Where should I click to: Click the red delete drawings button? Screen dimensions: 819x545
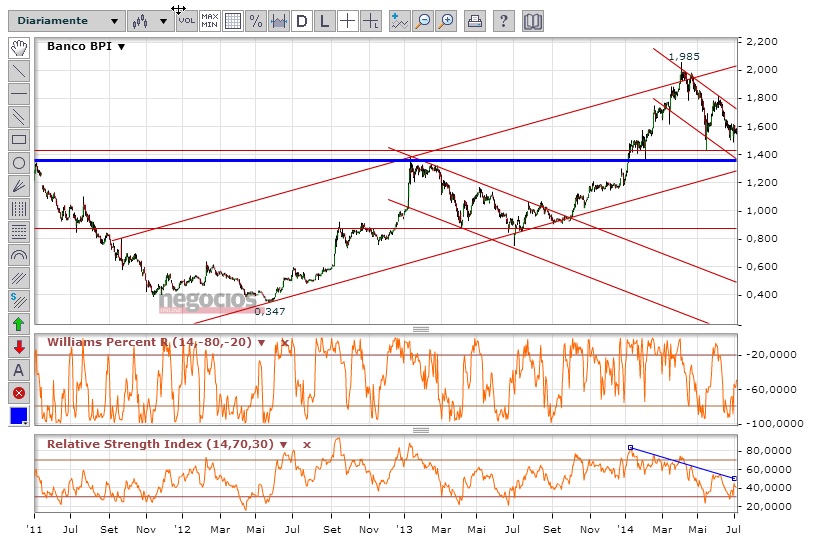(19, 393)
